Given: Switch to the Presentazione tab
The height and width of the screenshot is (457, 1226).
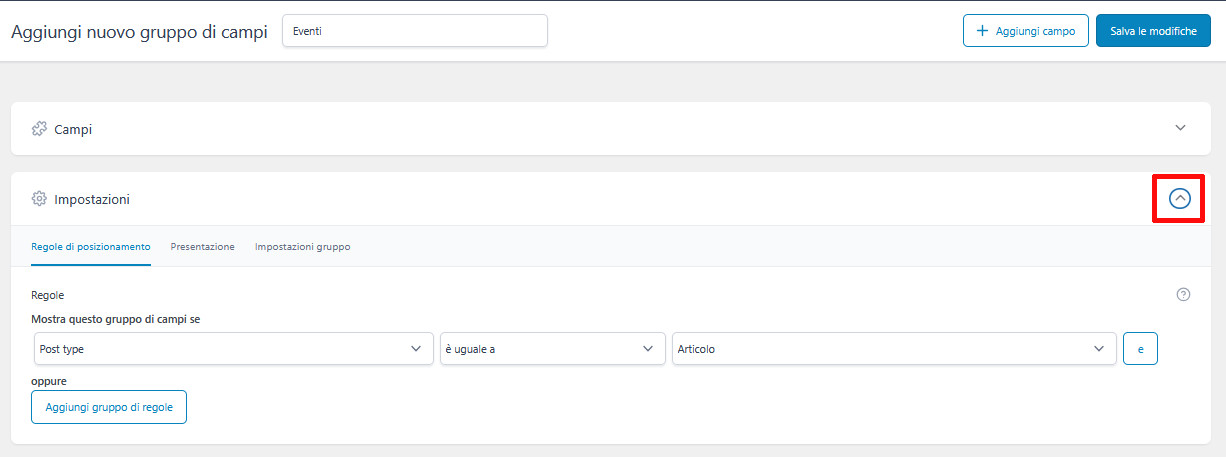Looking at the screenshot, I should click(x=202, y=246).
